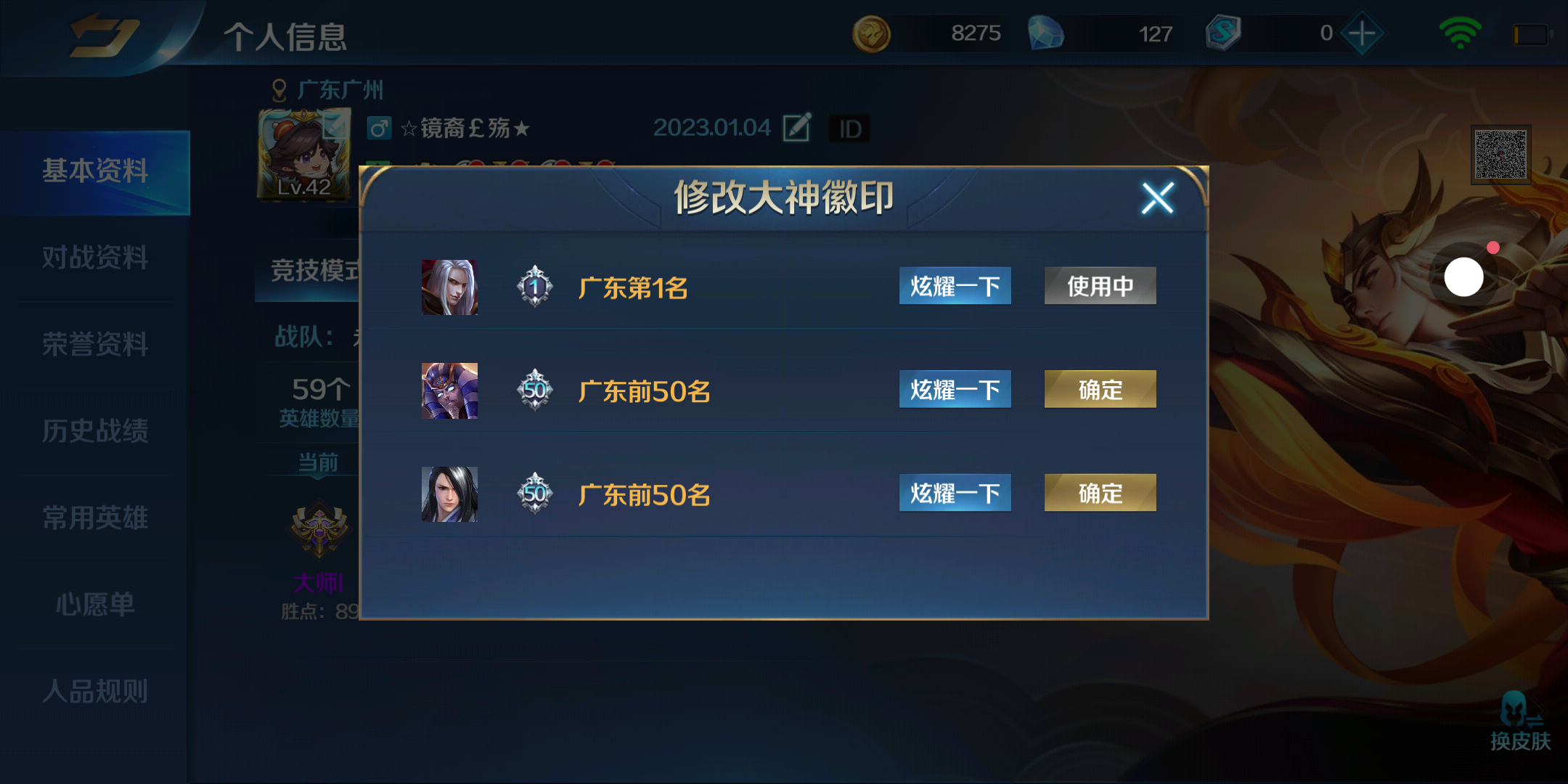Tap the white floating record button

(1463, 277)
